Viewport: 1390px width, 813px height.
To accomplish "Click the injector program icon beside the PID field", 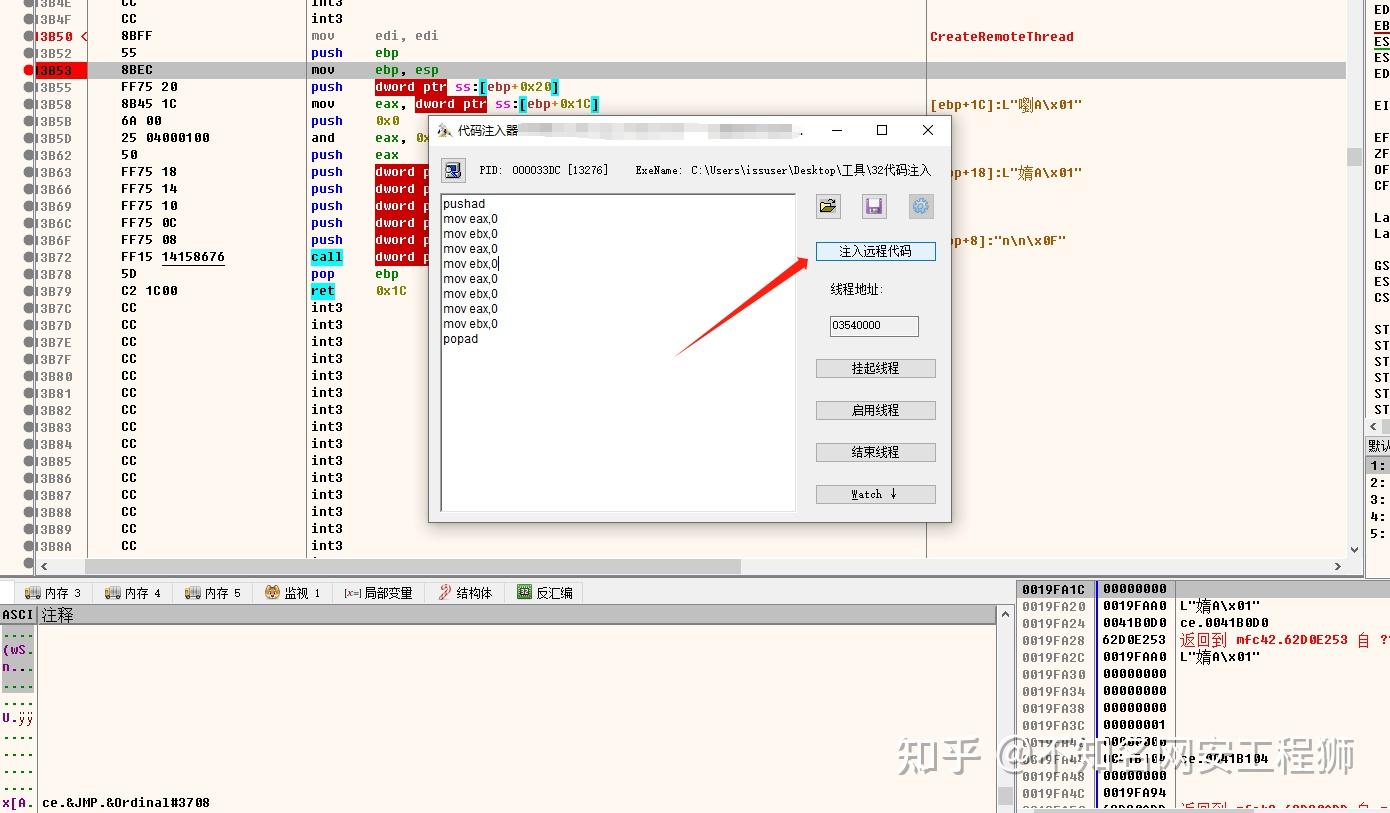I will coord(453,169).
